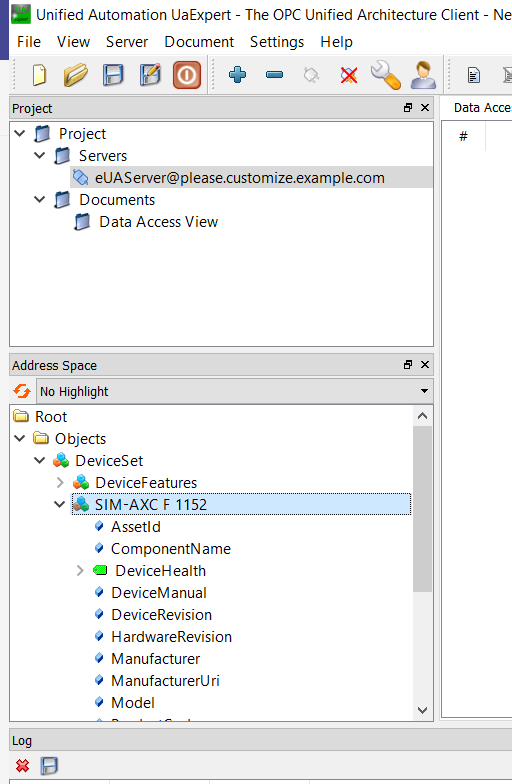Screen dimensions: 512x784
Task: Select the Manufacturer variable
Action: 155,658
